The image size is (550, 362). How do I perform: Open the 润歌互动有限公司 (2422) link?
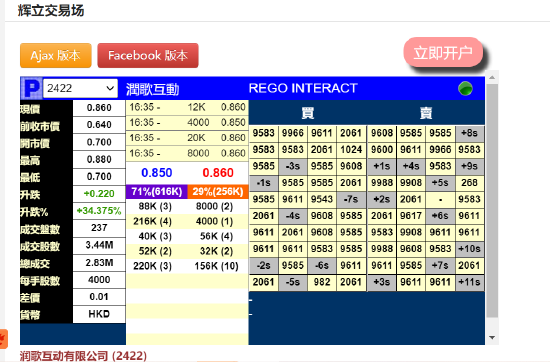83,356
